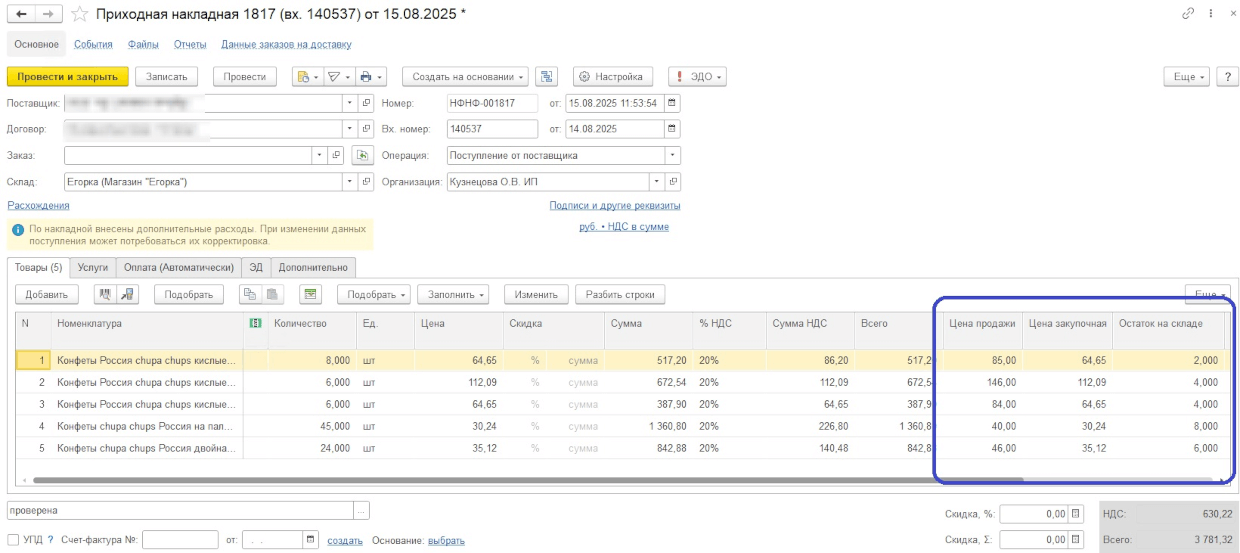Open the Подписи и другие реквизиты link

click(614, 205)
